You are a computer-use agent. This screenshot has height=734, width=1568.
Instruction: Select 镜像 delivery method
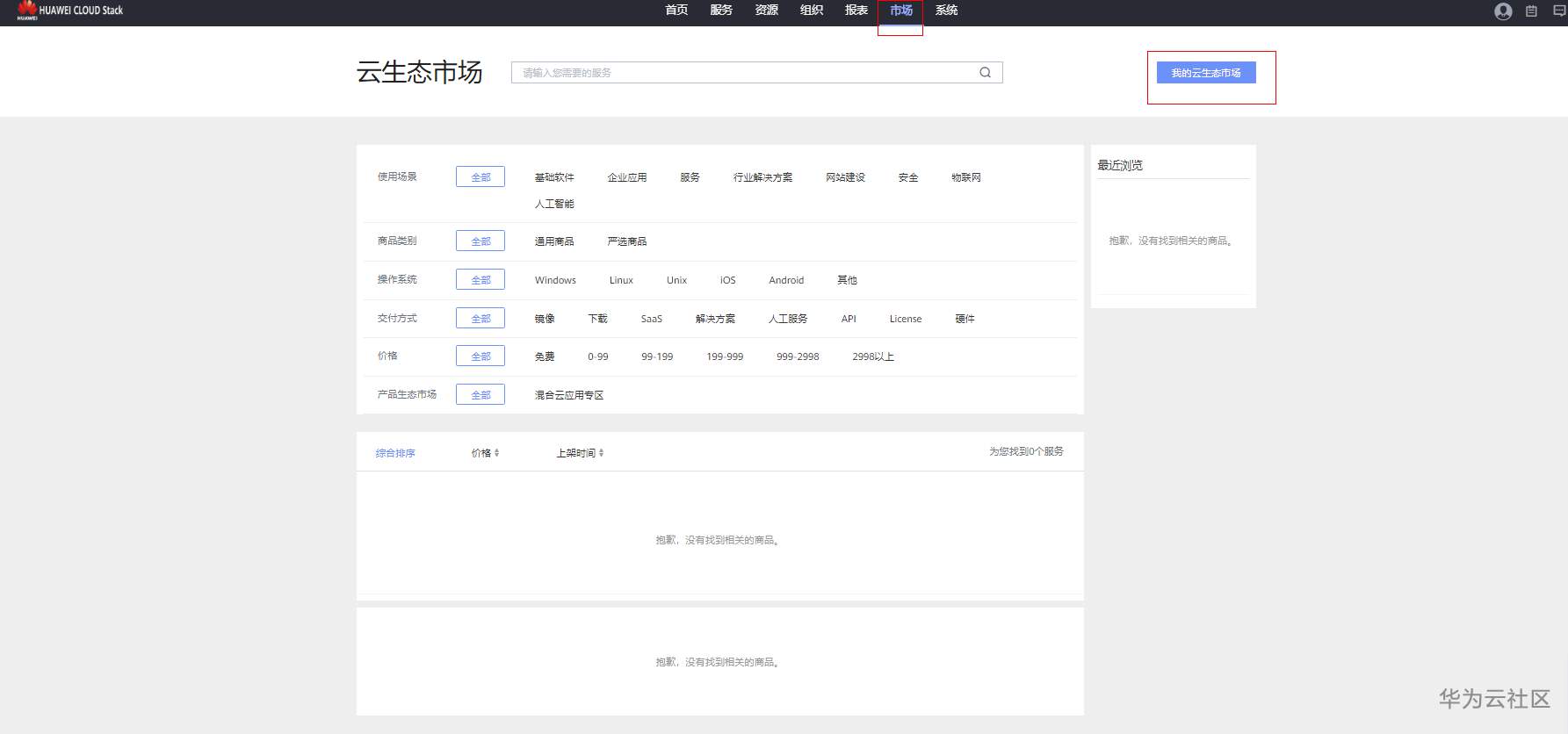[x=545, y=319]
